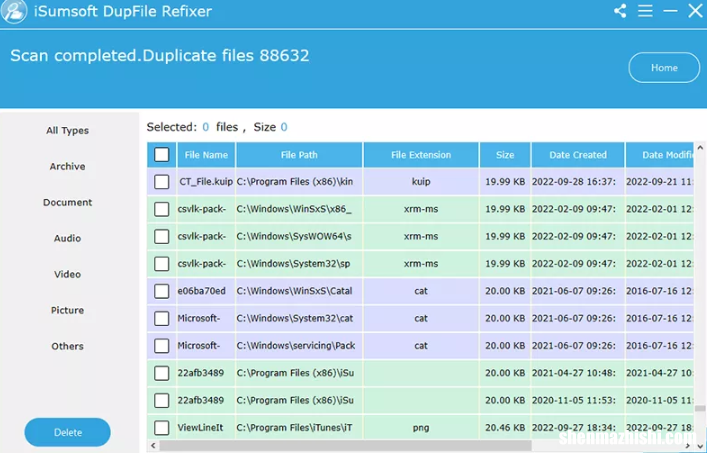This screenshot has width=707, height=453.
Task: Check the 22afb3489 2021-04-27 row checkbox
Action: click(x=161, y=373)
